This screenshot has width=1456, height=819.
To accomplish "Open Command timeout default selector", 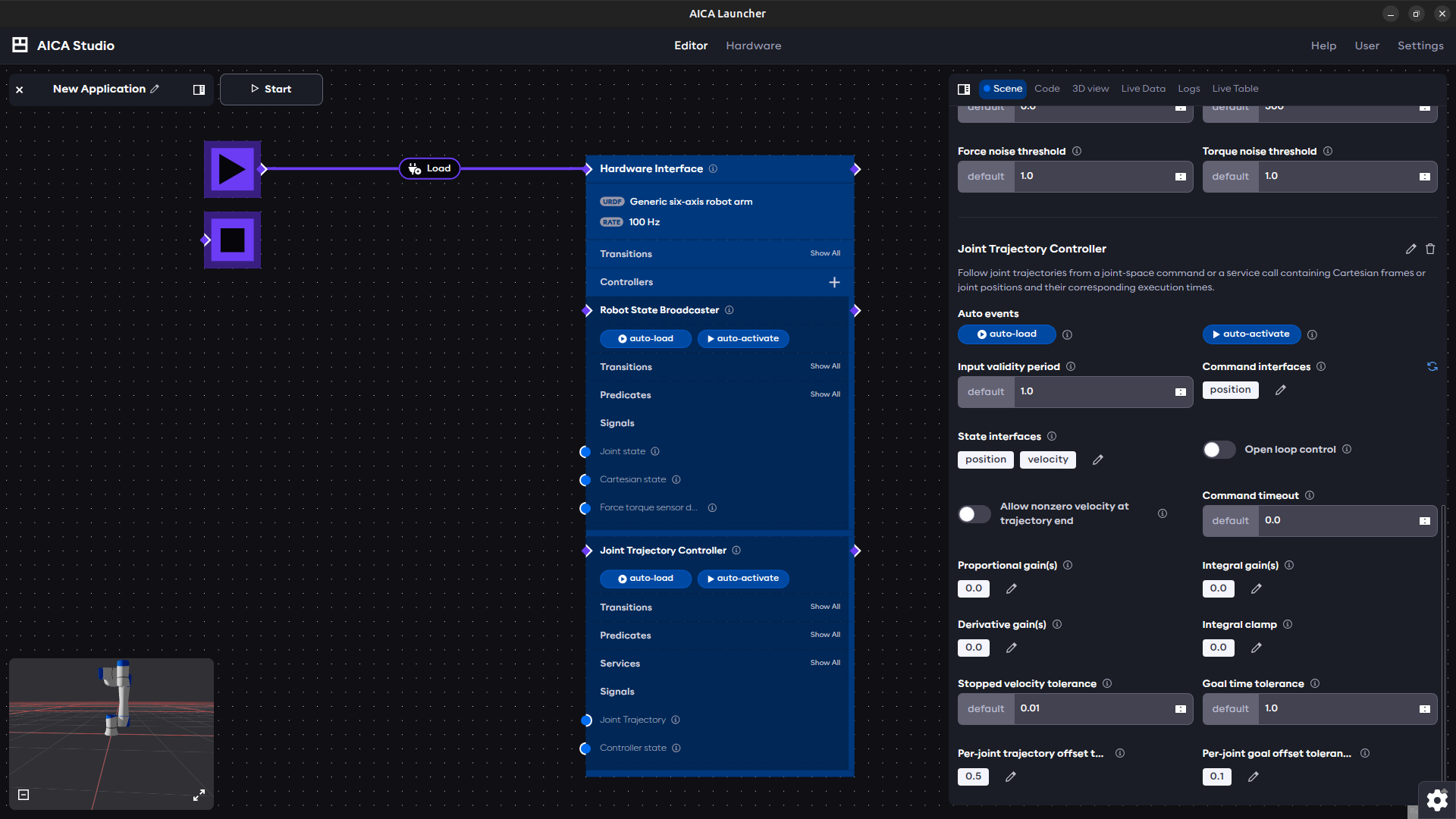I will pos(1230,521).
